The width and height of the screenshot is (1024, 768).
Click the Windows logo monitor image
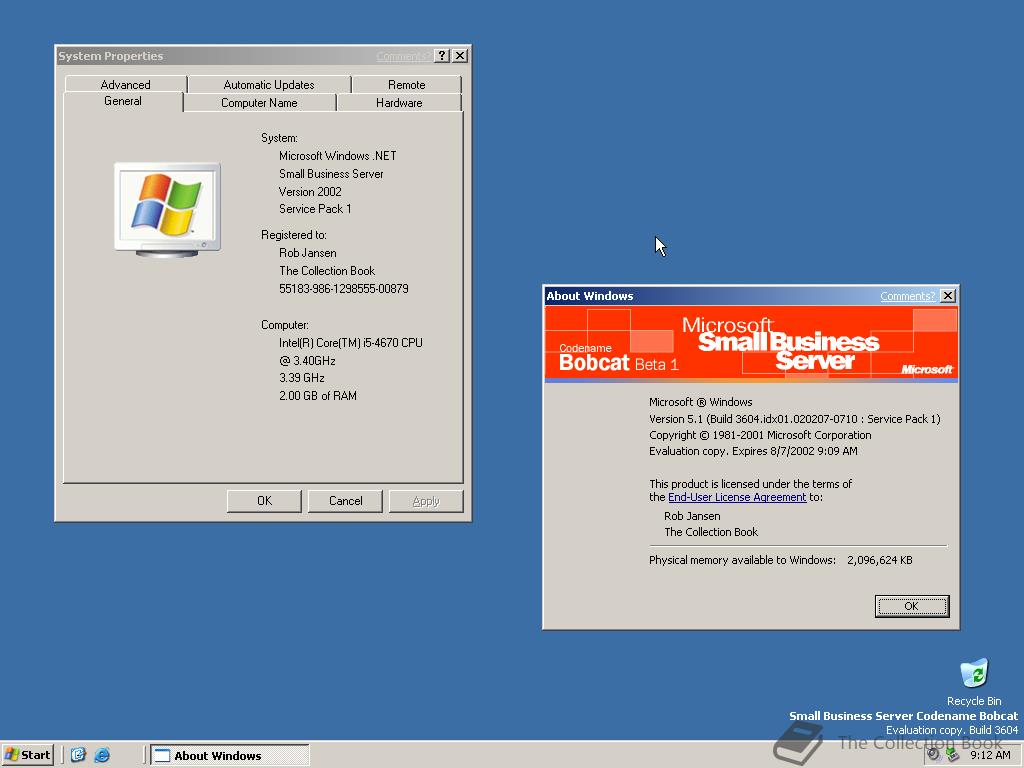pos(167,209)
